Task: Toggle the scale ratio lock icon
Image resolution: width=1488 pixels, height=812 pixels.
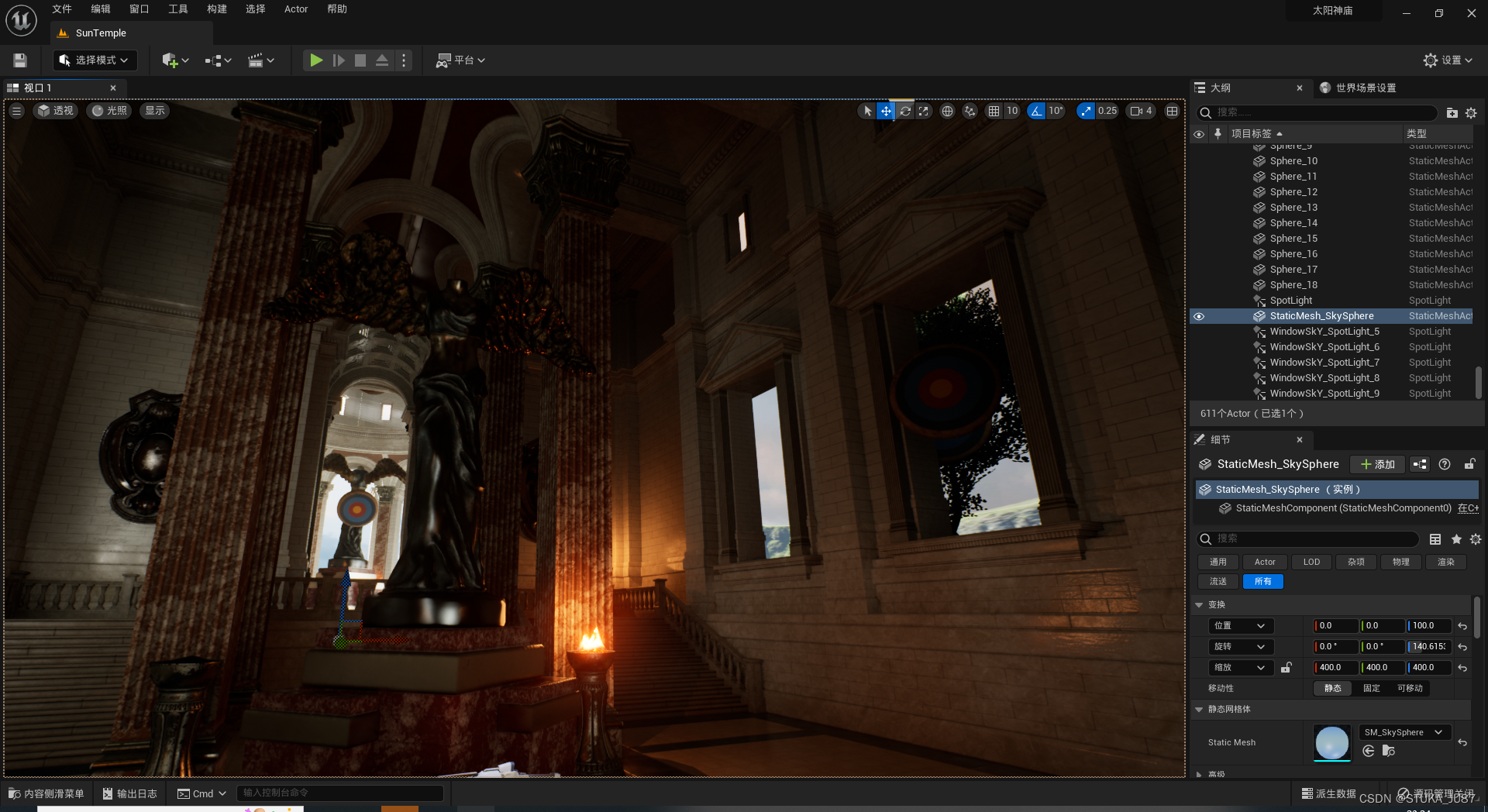Action: [1286, 667]
